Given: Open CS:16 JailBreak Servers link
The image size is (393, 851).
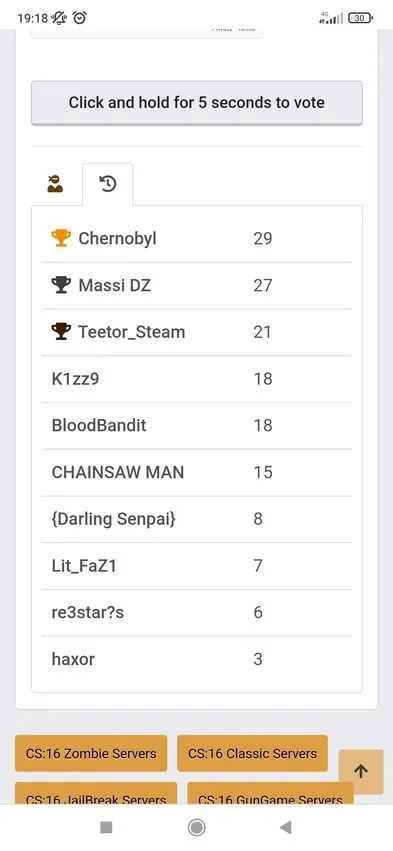Looking at the screenshot, I should tap(96, 793).
